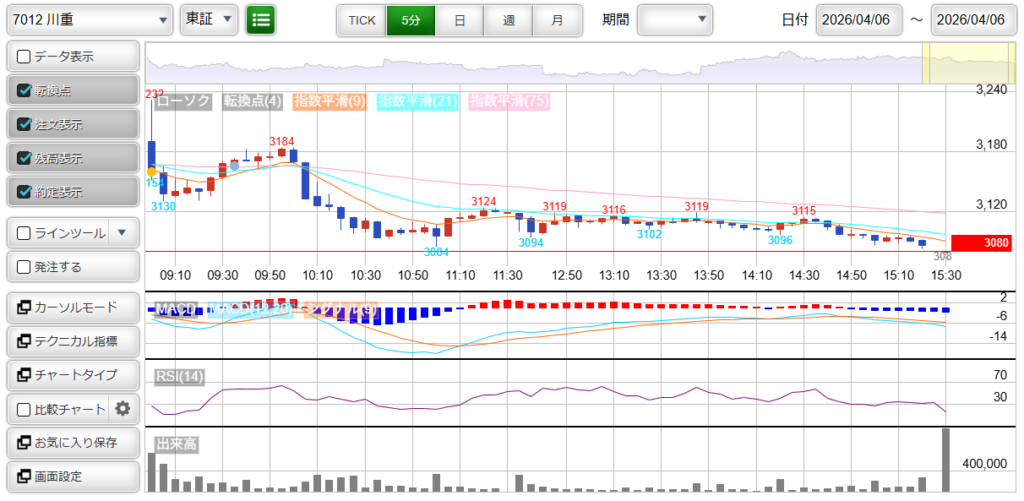Expand the 期間 period dropdown
Screen dimensions: 1024x501
coord(675,19)
